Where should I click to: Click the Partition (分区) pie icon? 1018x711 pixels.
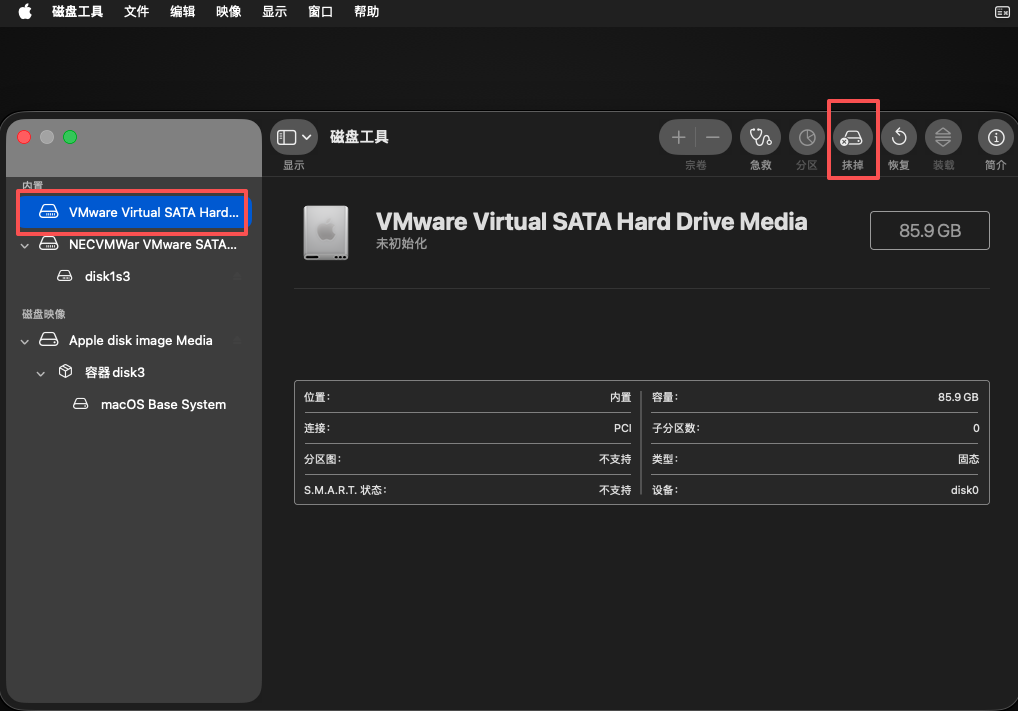[x=806, y=138]
